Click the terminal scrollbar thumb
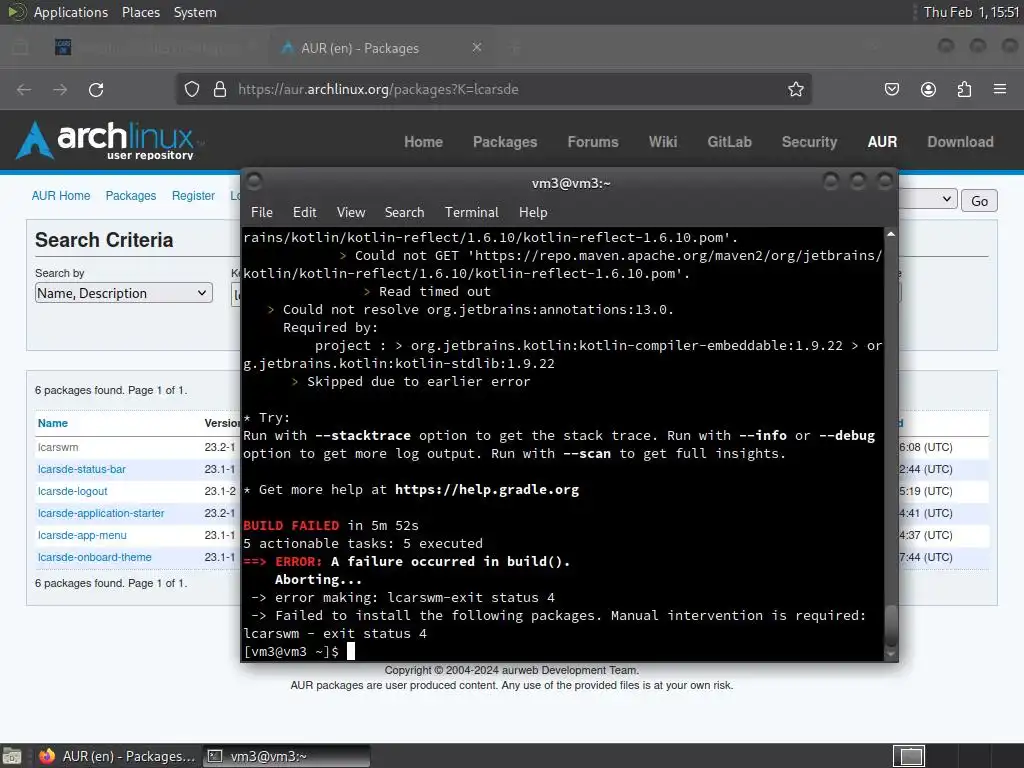 pyautogui.click(x=891, y=626)
